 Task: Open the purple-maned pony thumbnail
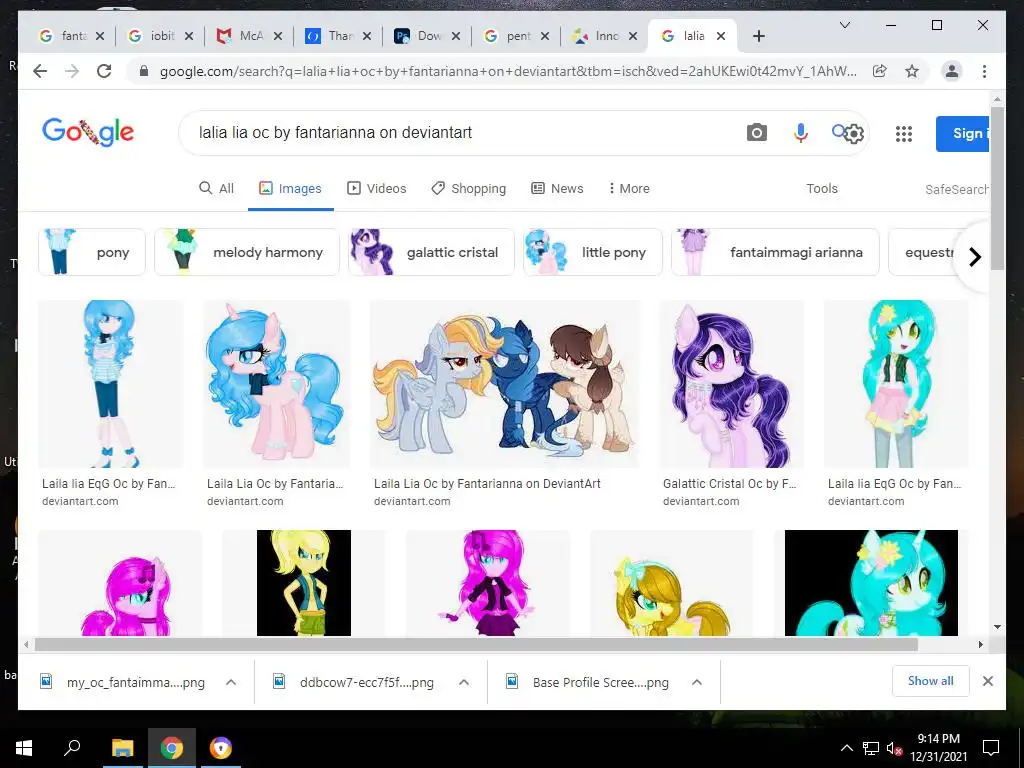731,383
